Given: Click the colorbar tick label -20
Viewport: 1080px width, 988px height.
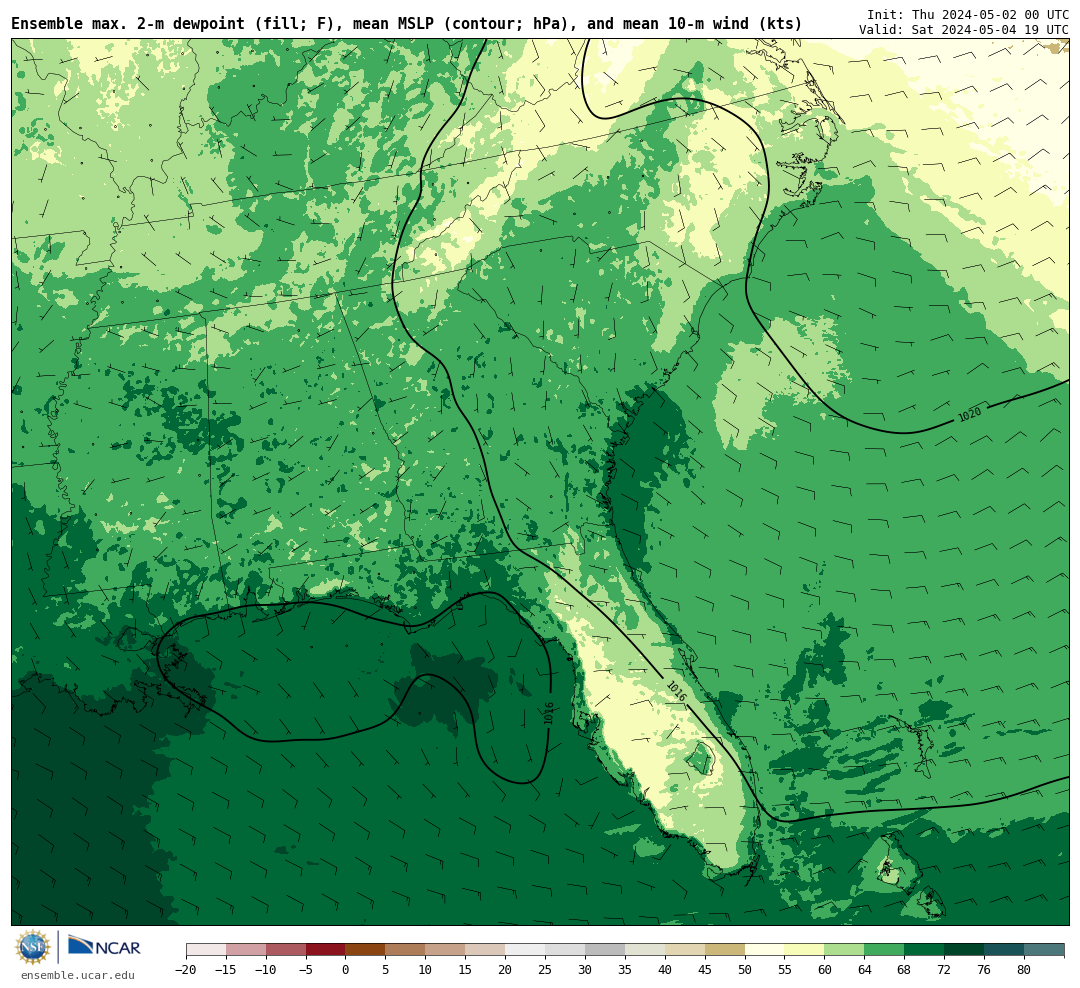Looking at the screenshot, I should coord(186,970).
